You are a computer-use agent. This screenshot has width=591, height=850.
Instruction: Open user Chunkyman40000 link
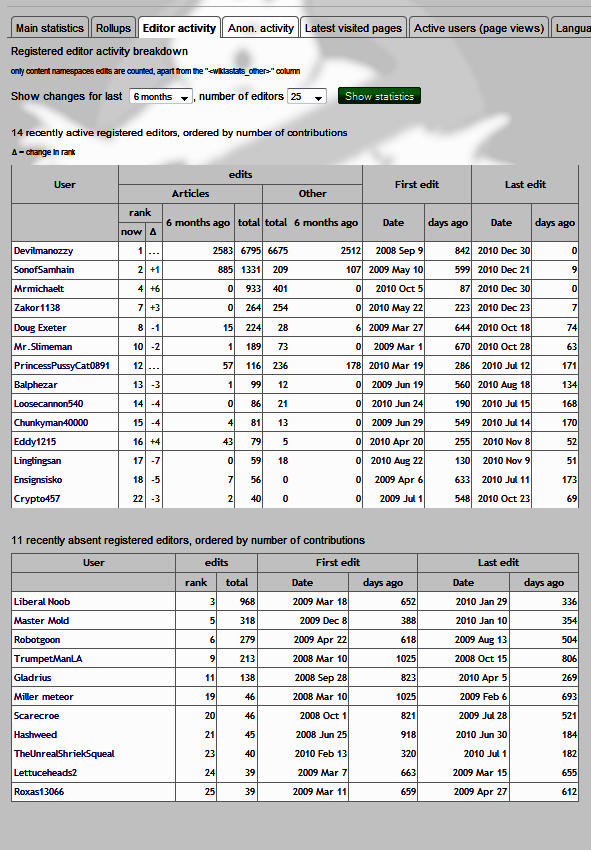[51, 423]
